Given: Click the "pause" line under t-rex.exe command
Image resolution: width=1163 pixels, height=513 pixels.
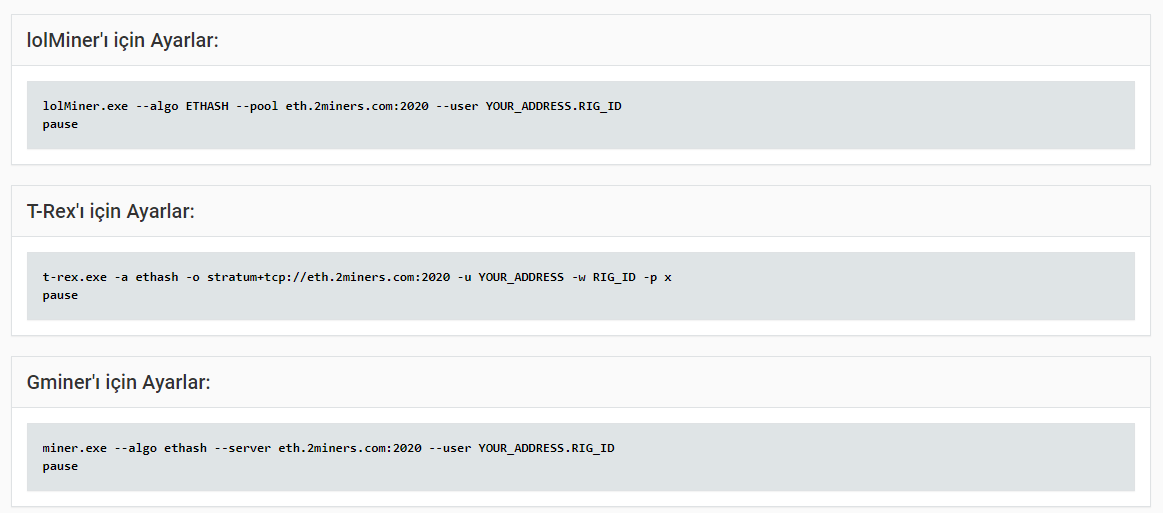Looking at the screenshot, I should 60,296.
